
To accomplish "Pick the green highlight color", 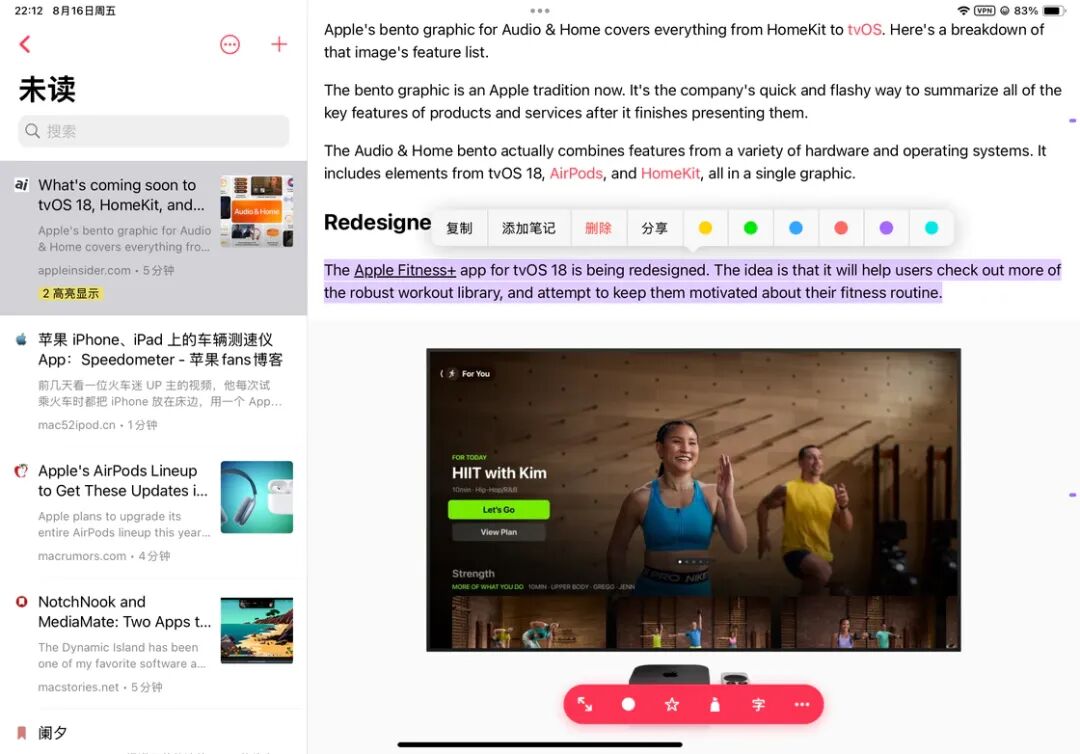I will (751, 228).
